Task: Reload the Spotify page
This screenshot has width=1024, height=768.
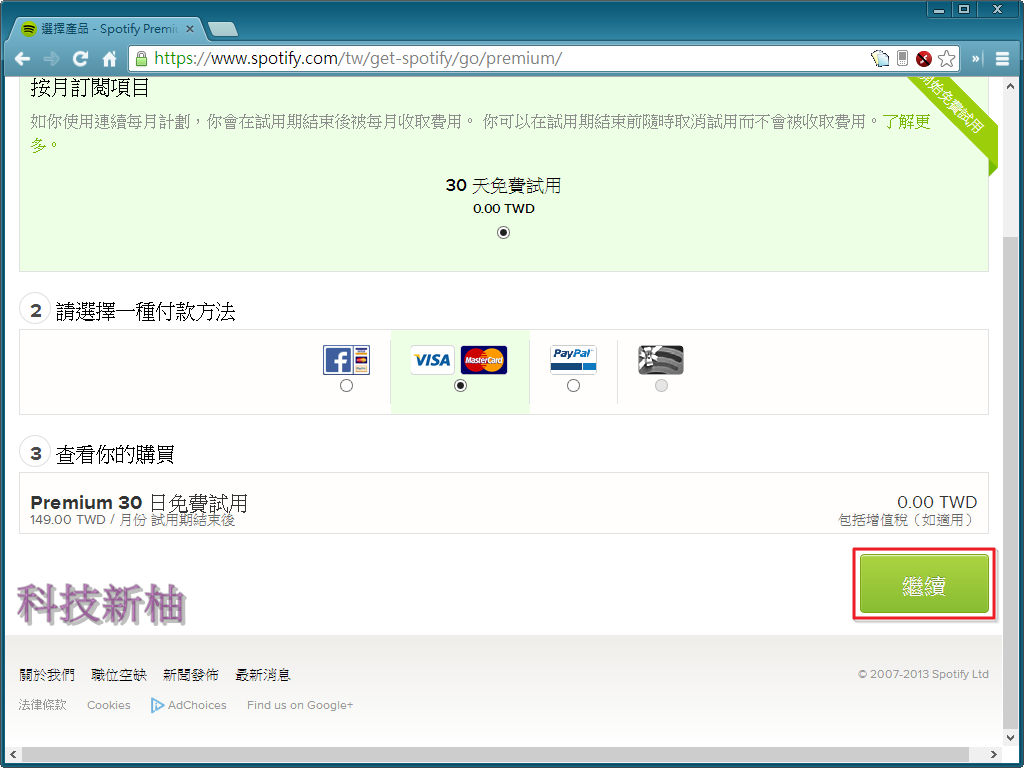Action: click(80, 59)
